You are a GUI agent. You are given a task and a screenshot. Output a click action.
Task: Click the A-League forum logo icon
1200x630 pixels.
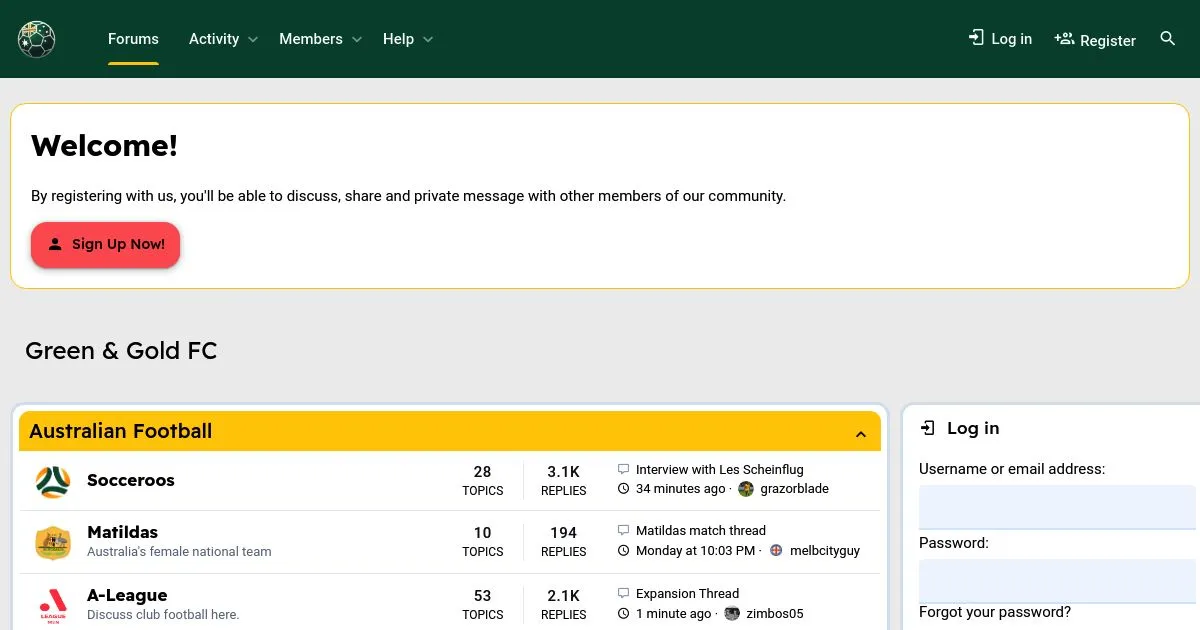pyautogui.click(x=53, y=605)
